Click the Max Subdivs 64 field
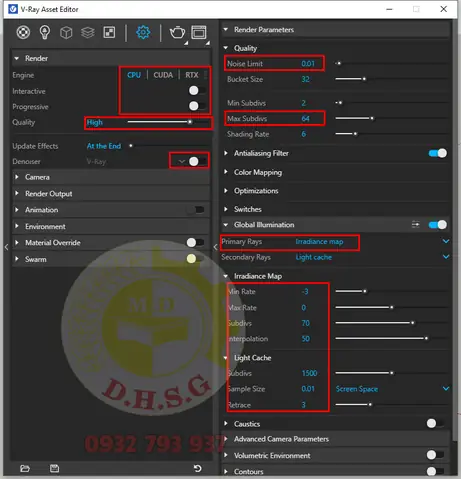461x479 pixels. (x=305, y=118)
